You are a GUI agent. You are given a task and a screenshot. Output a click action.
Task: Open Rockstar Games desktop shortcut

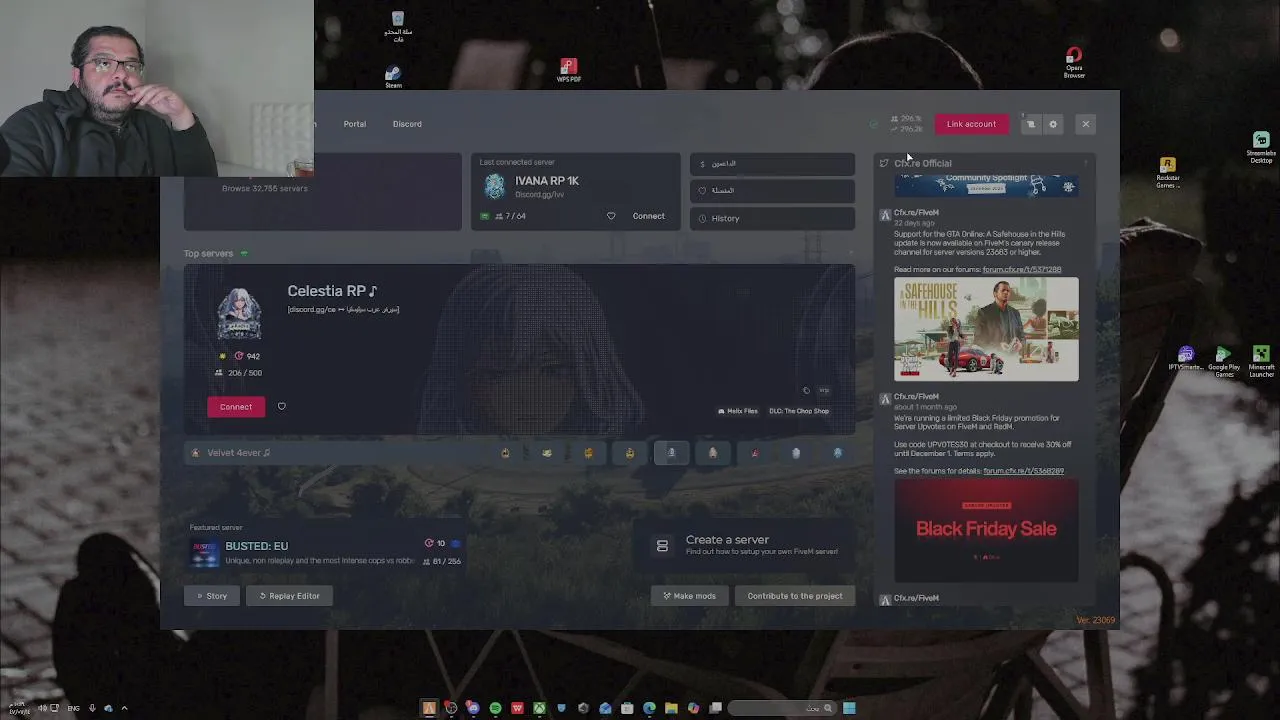[1167, 172]
